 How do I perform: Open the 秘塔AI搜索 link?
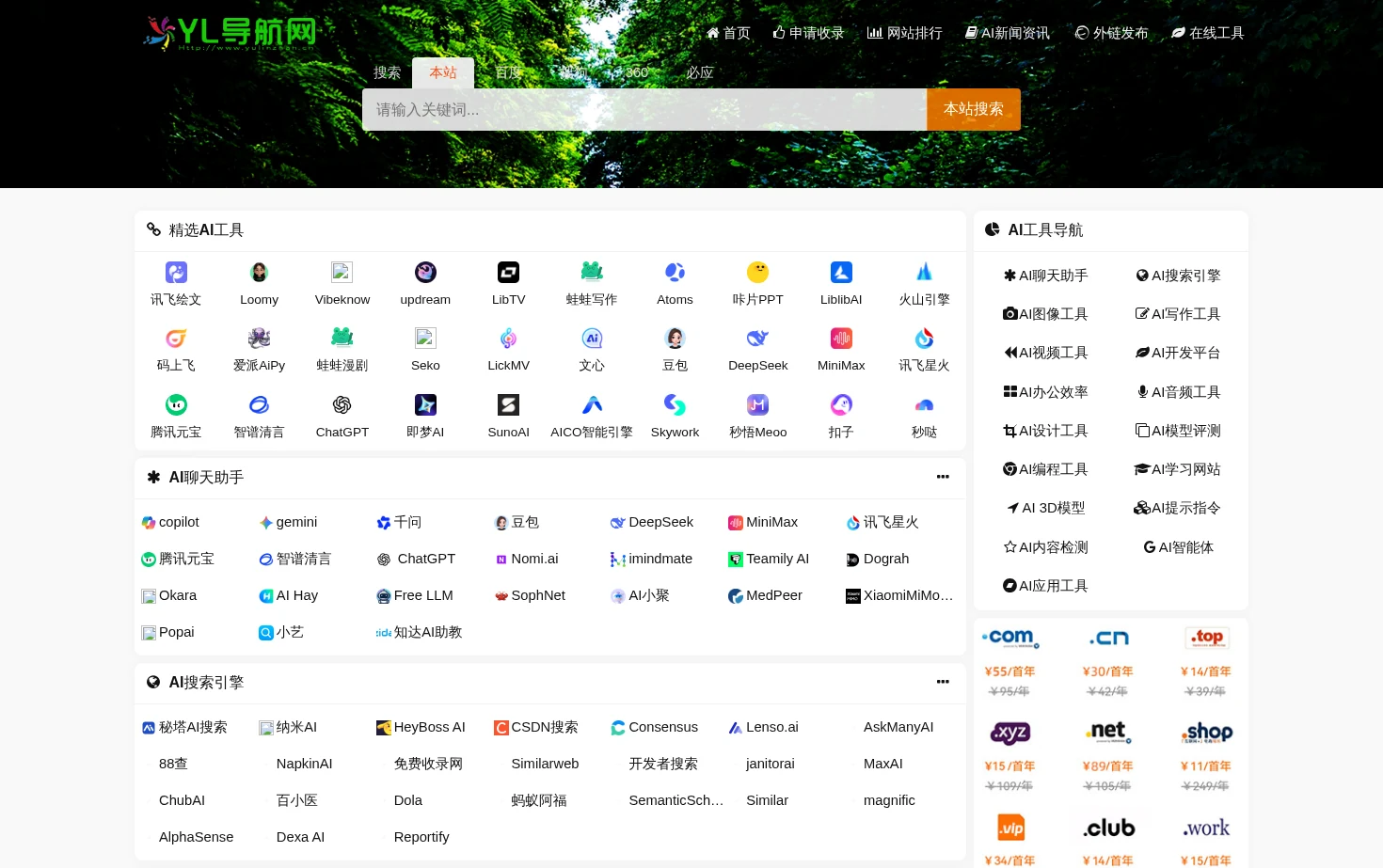[184, 727]
